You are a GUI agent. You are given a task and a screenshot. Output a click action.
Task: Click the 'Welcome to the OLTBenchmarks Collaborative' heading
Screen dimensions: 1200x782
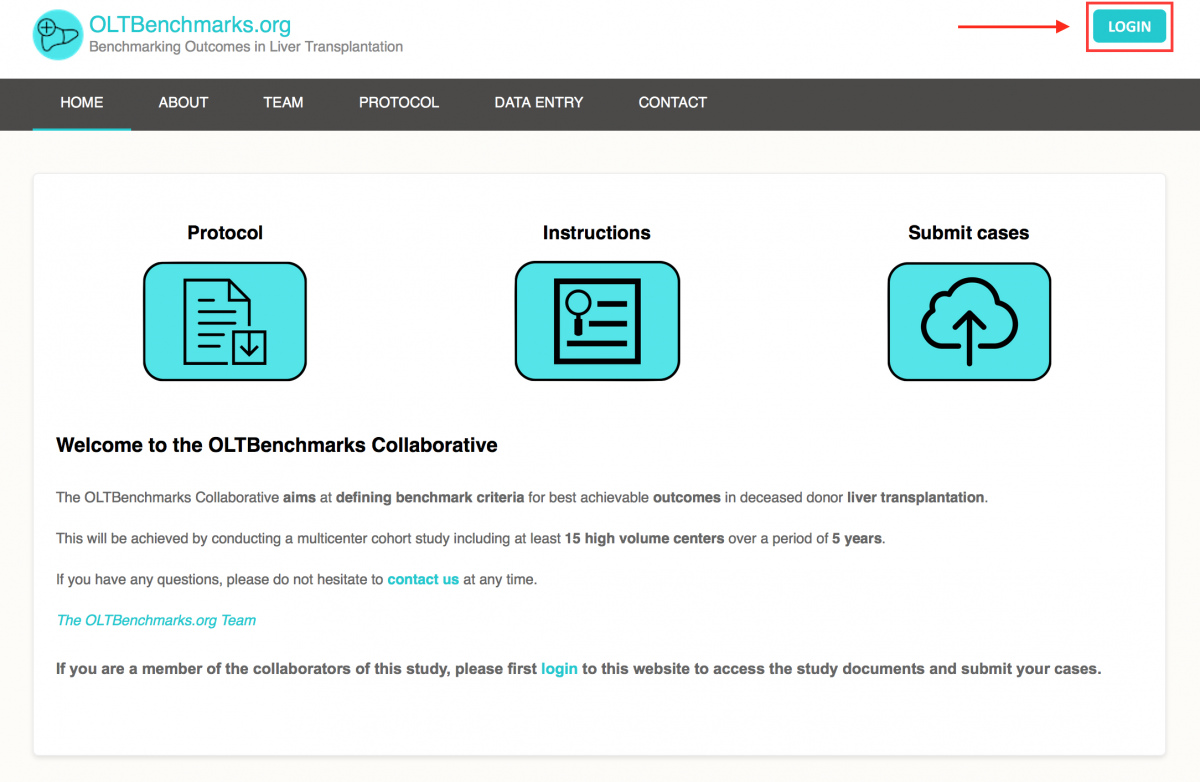pyautogui.click(x=277, y=445)
